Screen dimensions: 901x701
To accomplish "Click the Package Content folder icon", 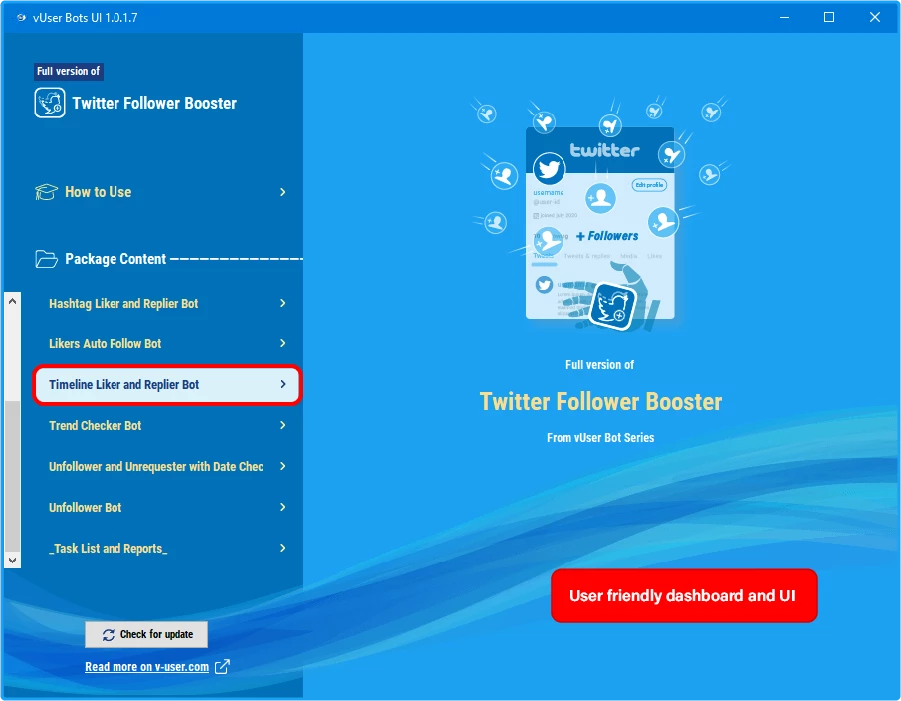I will (x=46, y=259).
